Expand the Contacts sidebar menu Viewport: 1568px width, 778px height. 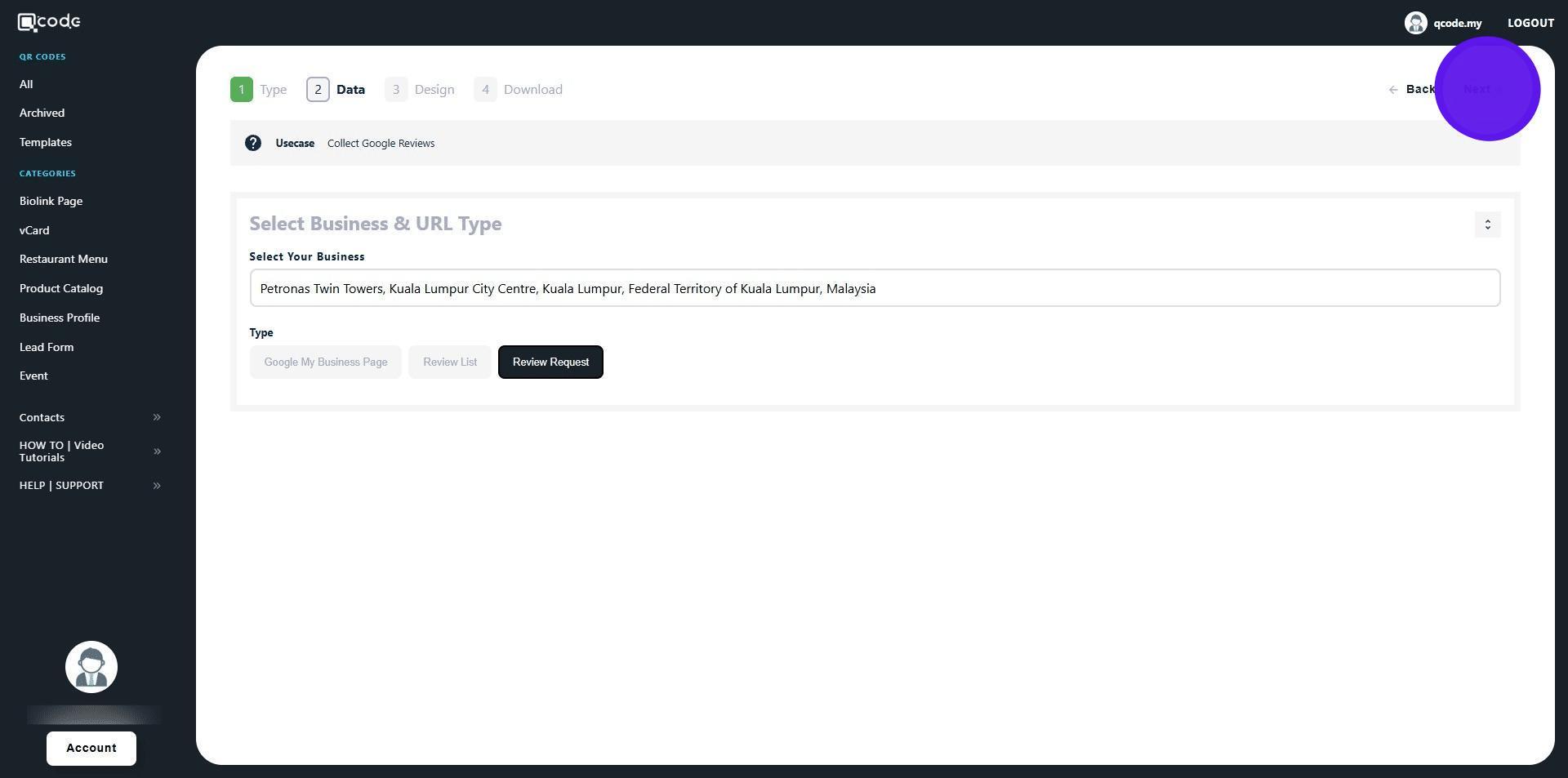[x=157, y=417]
